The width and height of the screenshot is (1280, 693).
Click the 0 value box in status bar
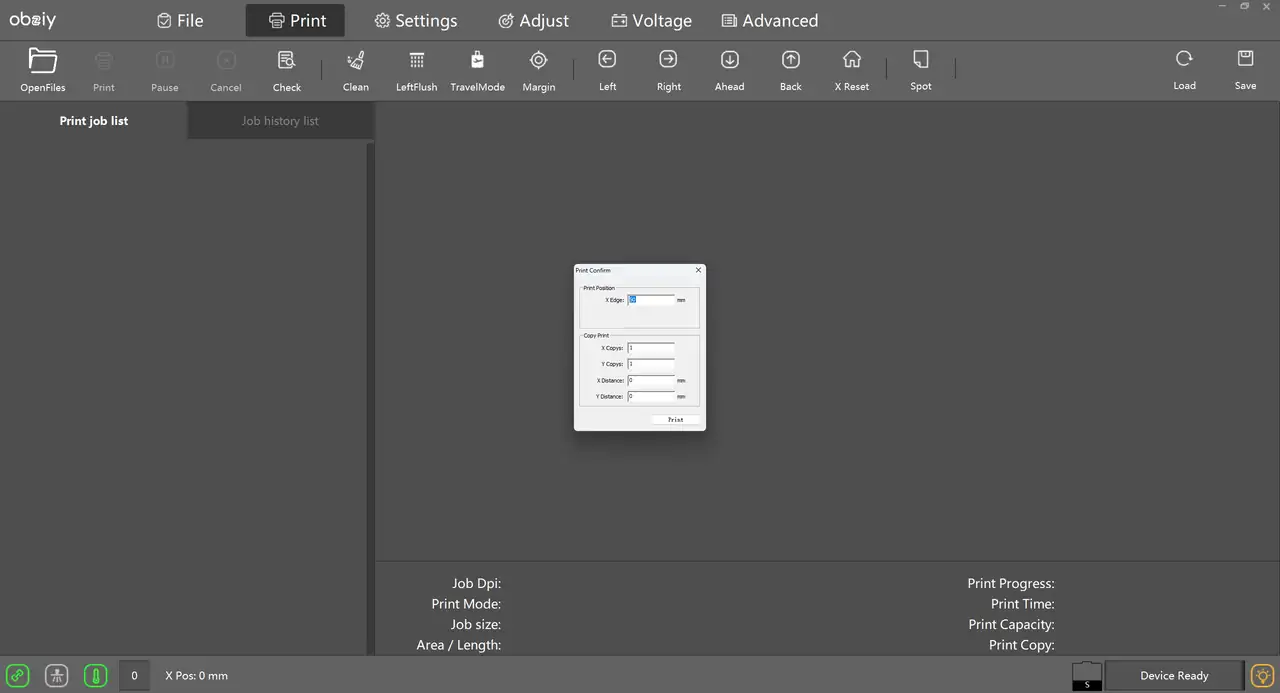pyautogui.click(x=134, y=675)
